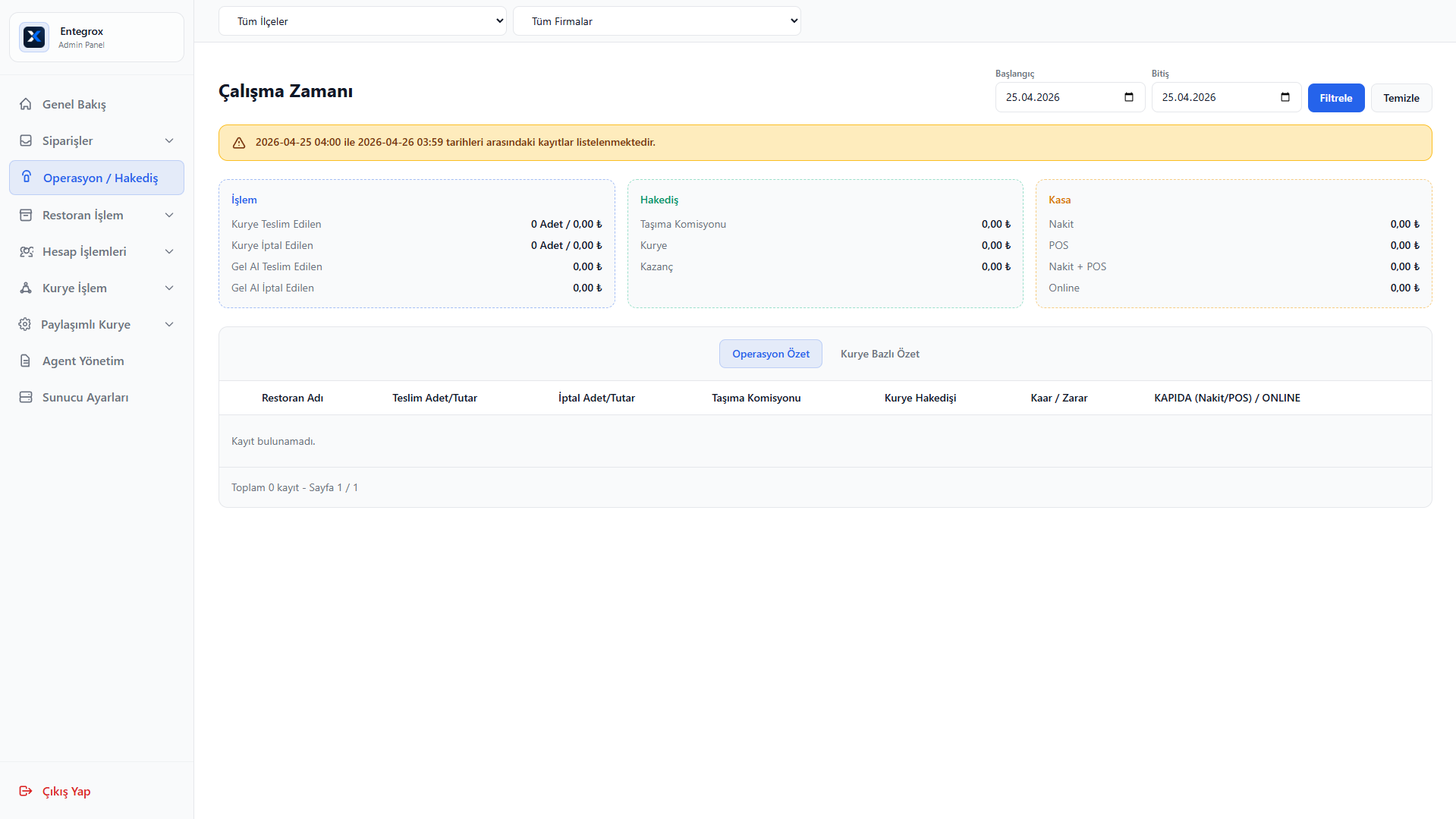The width and height of the screenshot is (1456, 819).
Task: Click the Nakit + POS label
Action: tap(1077, 266)
